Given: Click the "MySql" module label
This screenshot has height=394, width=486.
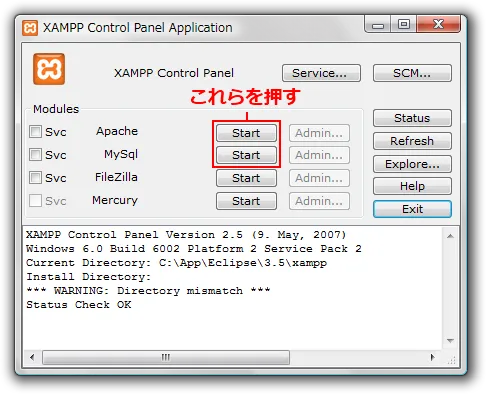Looking at the screenshot, I should pyautogui.click(x=121, y=154).
